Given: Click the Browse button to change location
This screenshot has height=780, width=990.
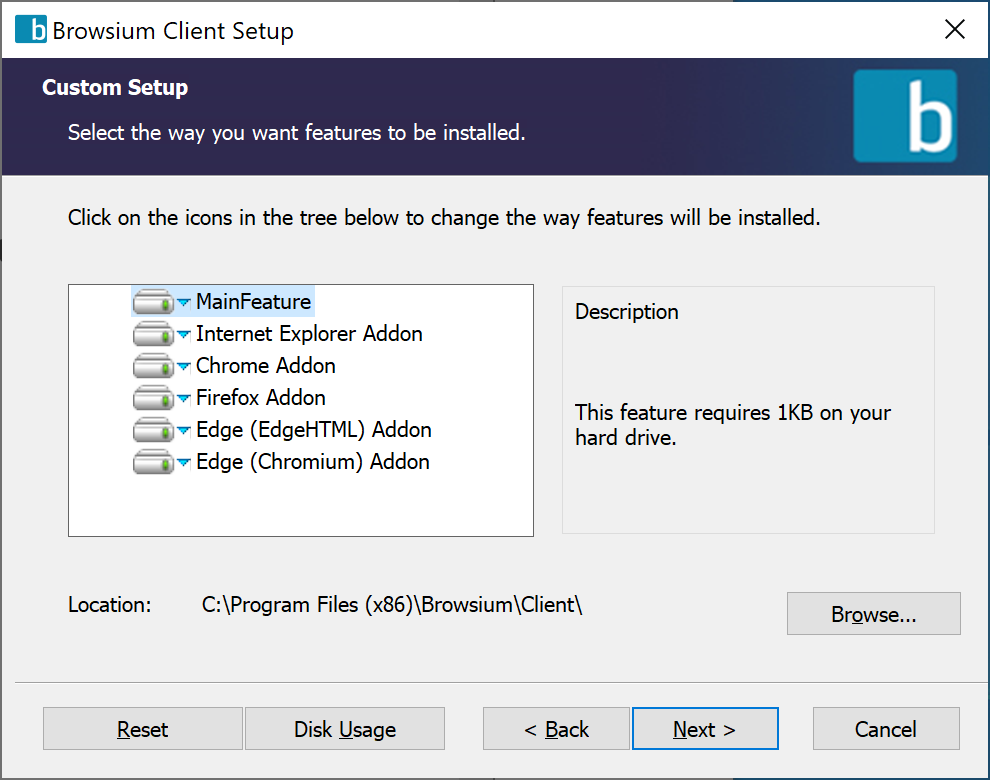Looking at the screenshot, I should (x=873, y=613).
